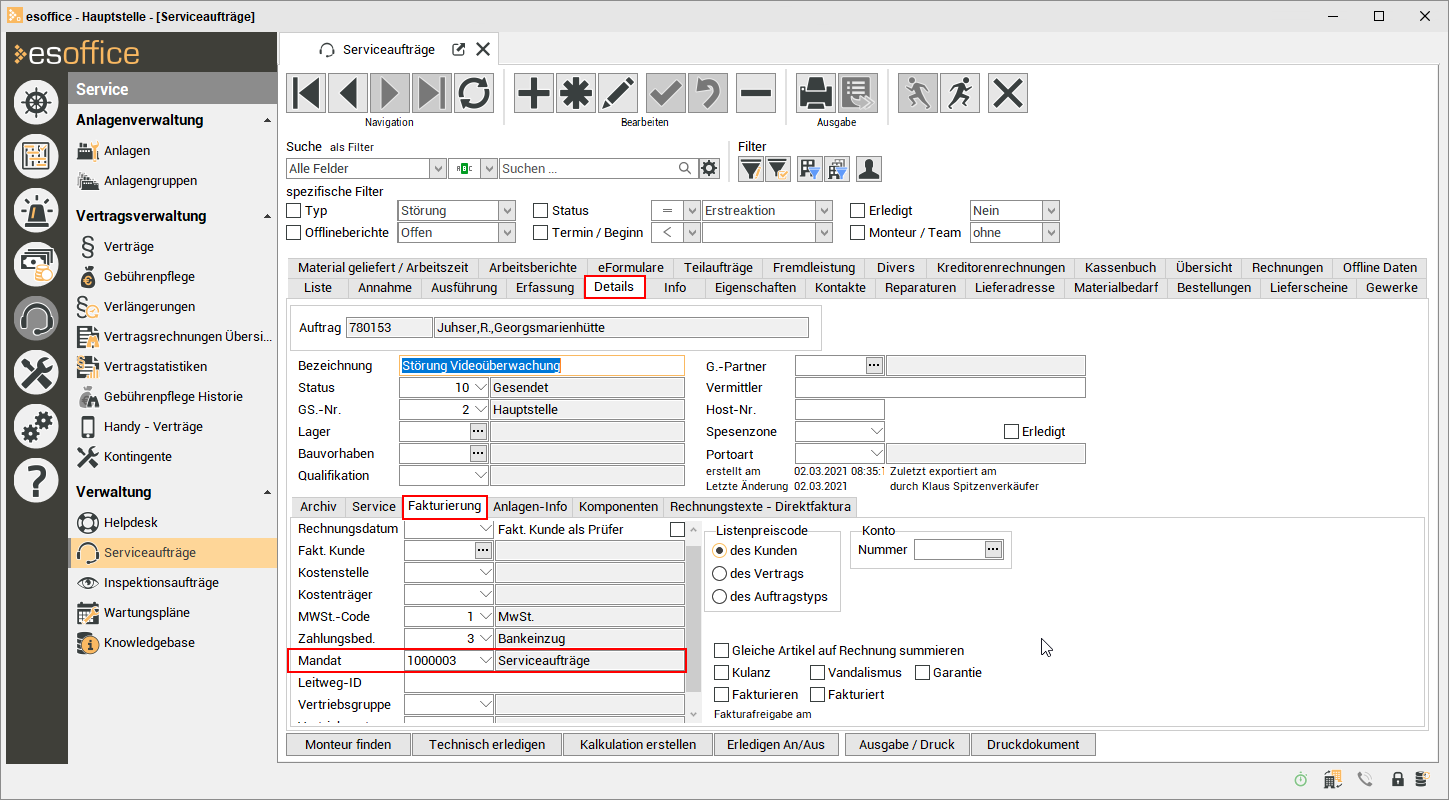Jump to the last record in navigation
The image size is (1449, 800).
(432, 93)
